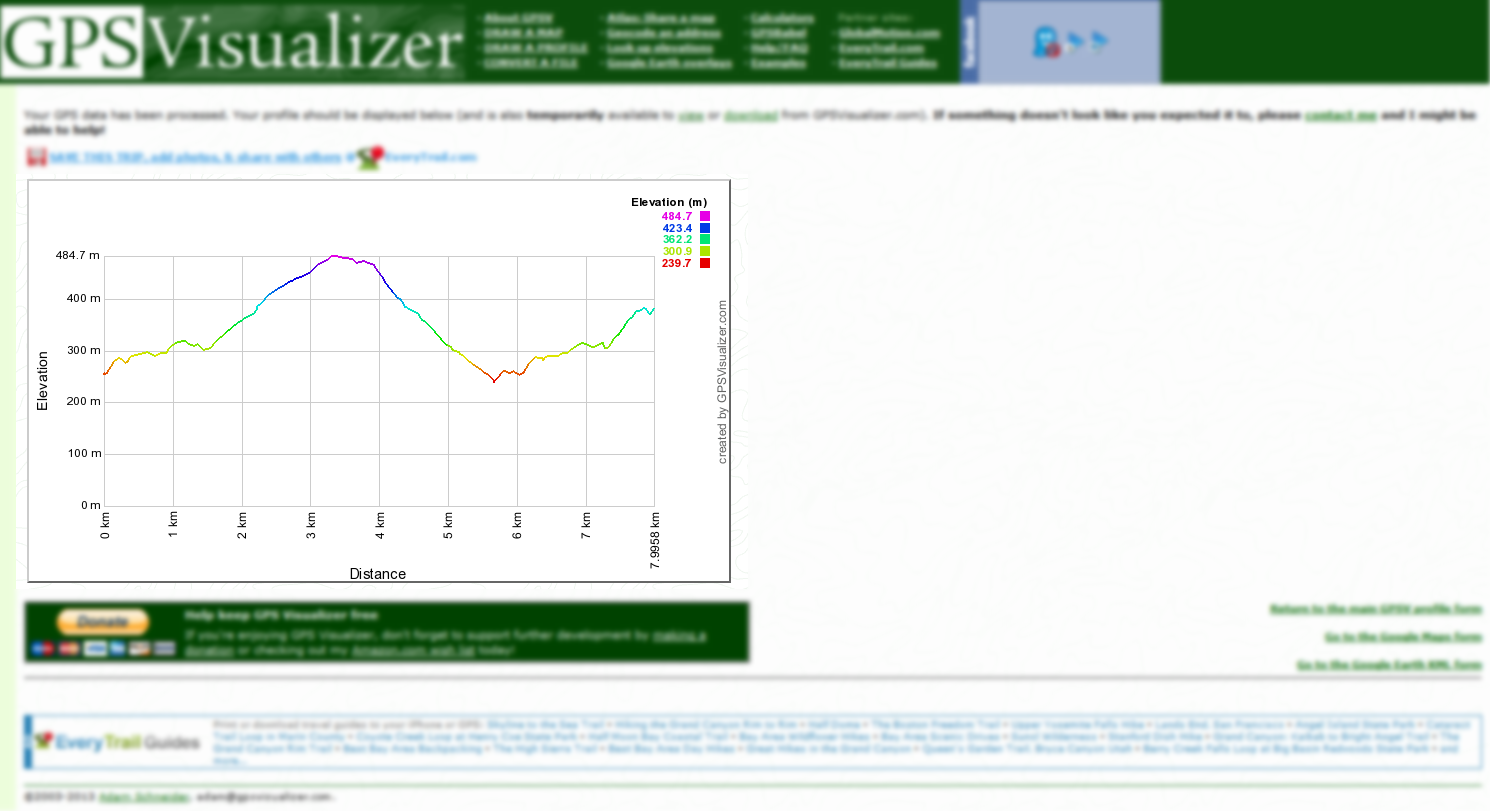Click Return to main GPSV profile form
This screenshot has height=811, width=1490.
click(x=1376, y=608)
